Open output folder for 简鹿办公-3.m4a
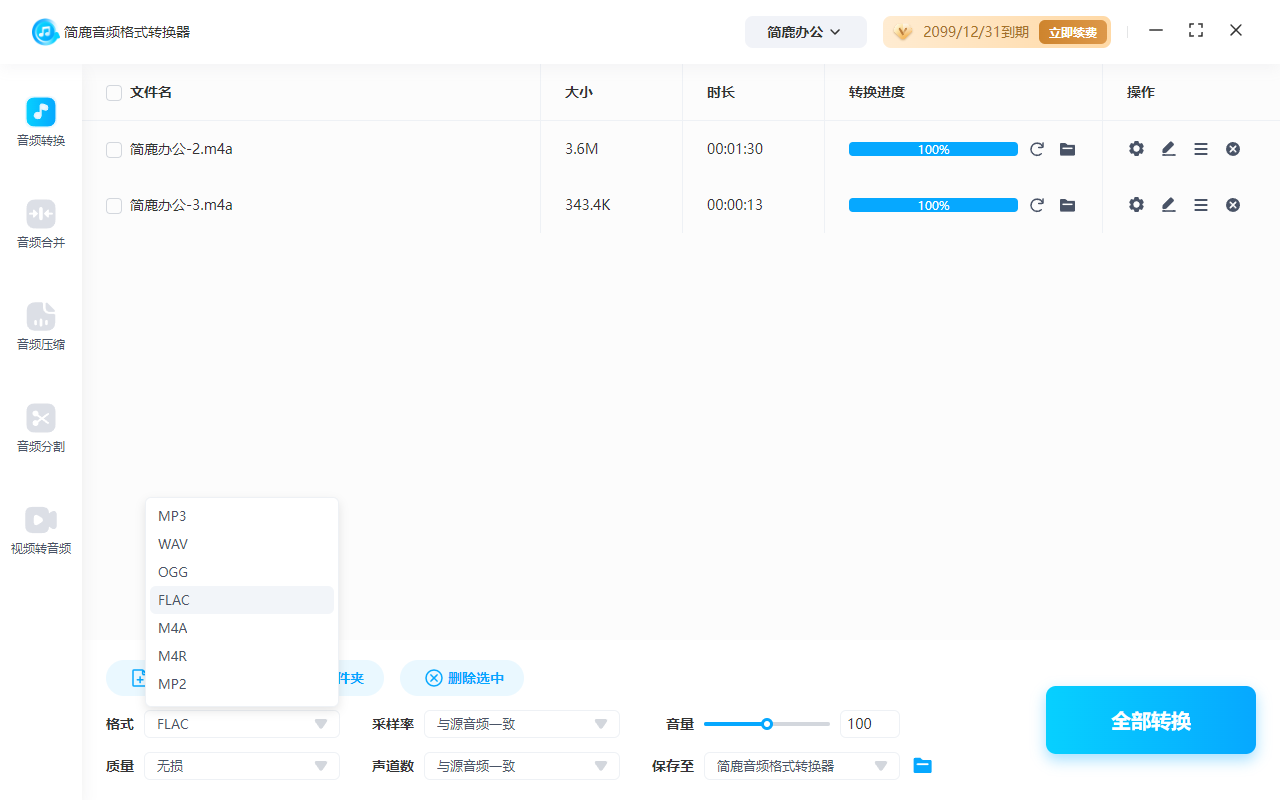1280x800 pixels. [1067, 204]
